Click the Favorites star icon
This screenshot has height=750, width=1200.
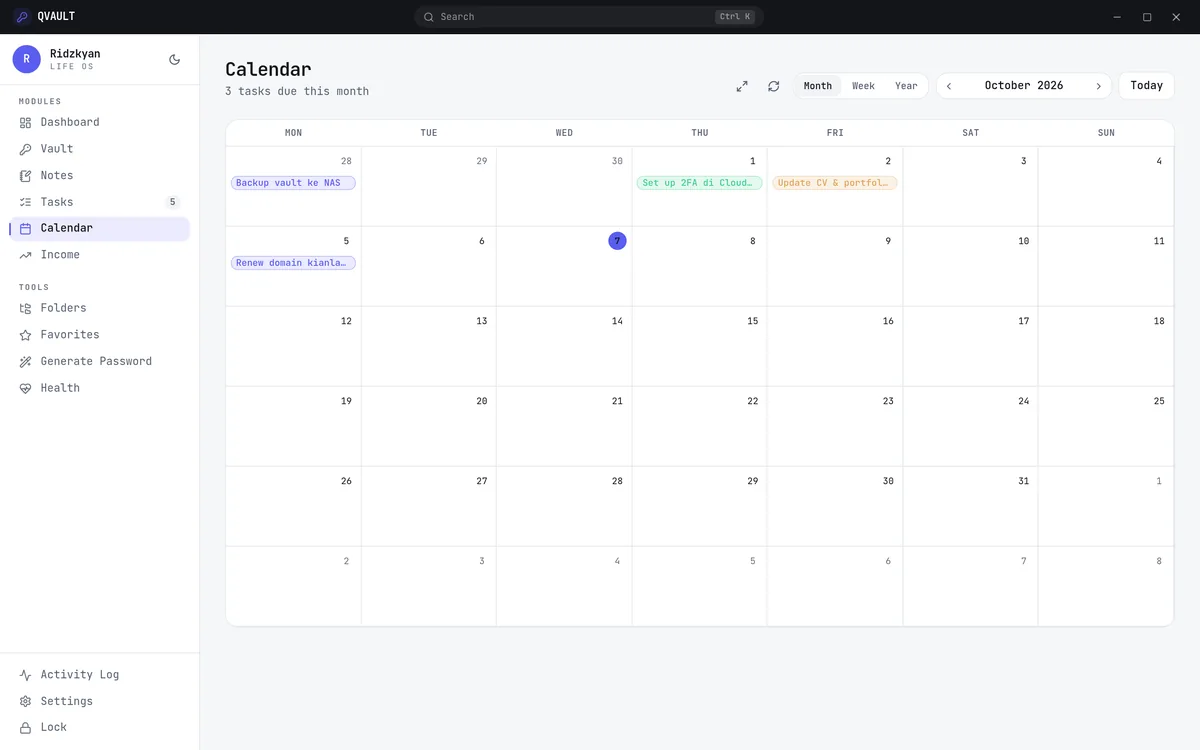[x=25, y=335]
